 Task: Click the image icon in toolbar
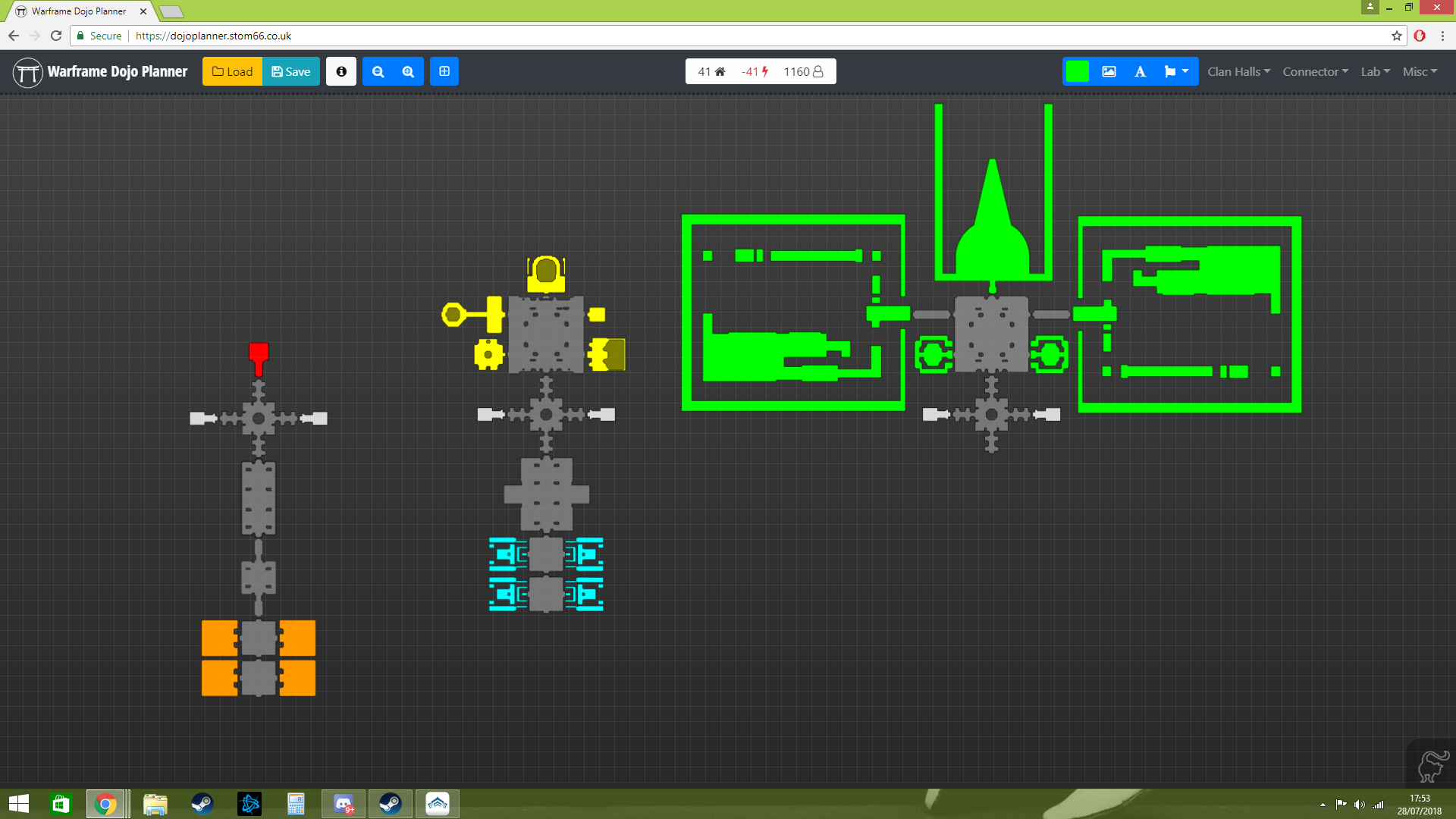pos(1109,71)
